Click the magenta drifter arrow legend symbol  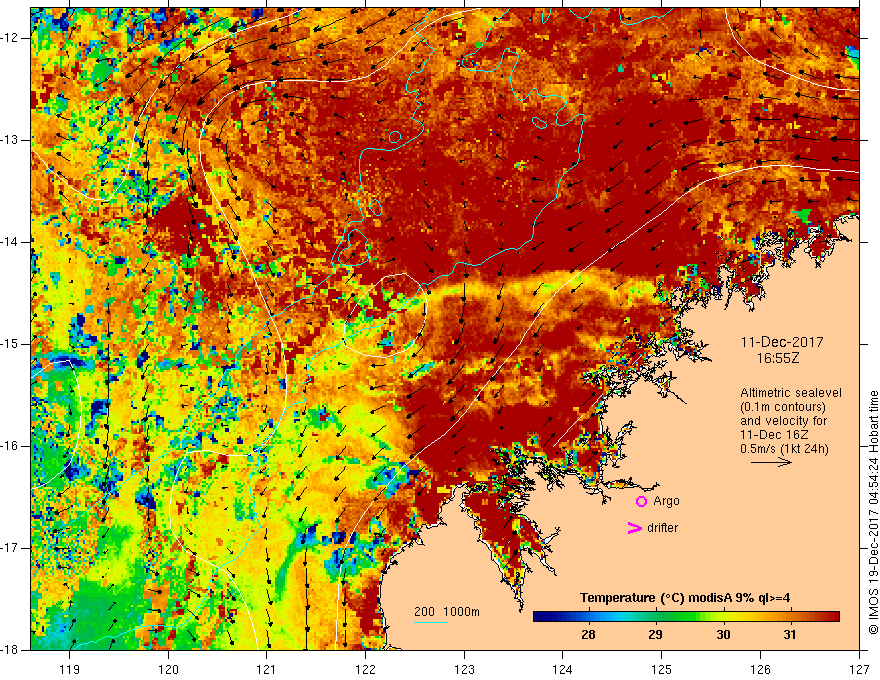(x=635, y=528)
